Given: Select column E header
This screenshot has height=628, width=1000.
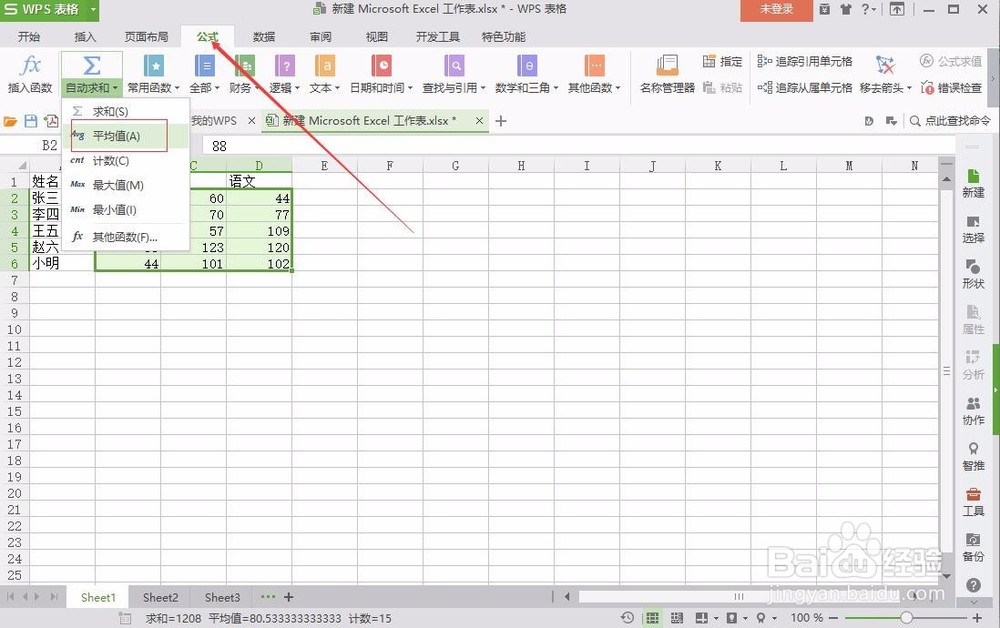Looking at the screenshot, I should [324, 166].
